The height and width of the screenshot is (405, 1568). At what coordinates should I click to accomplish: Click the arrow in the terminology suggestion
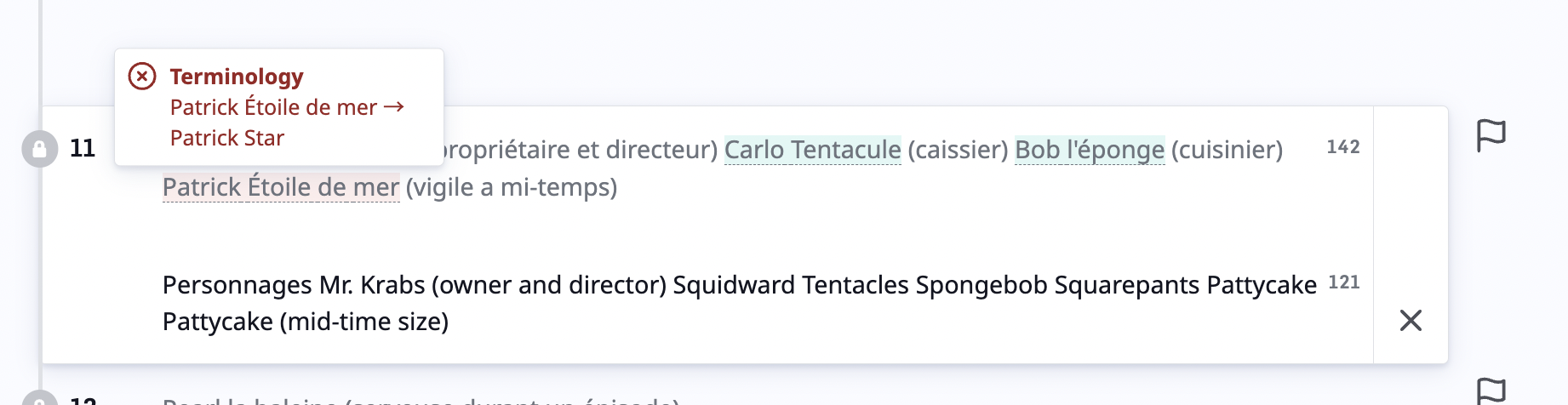tap(393, 107)
